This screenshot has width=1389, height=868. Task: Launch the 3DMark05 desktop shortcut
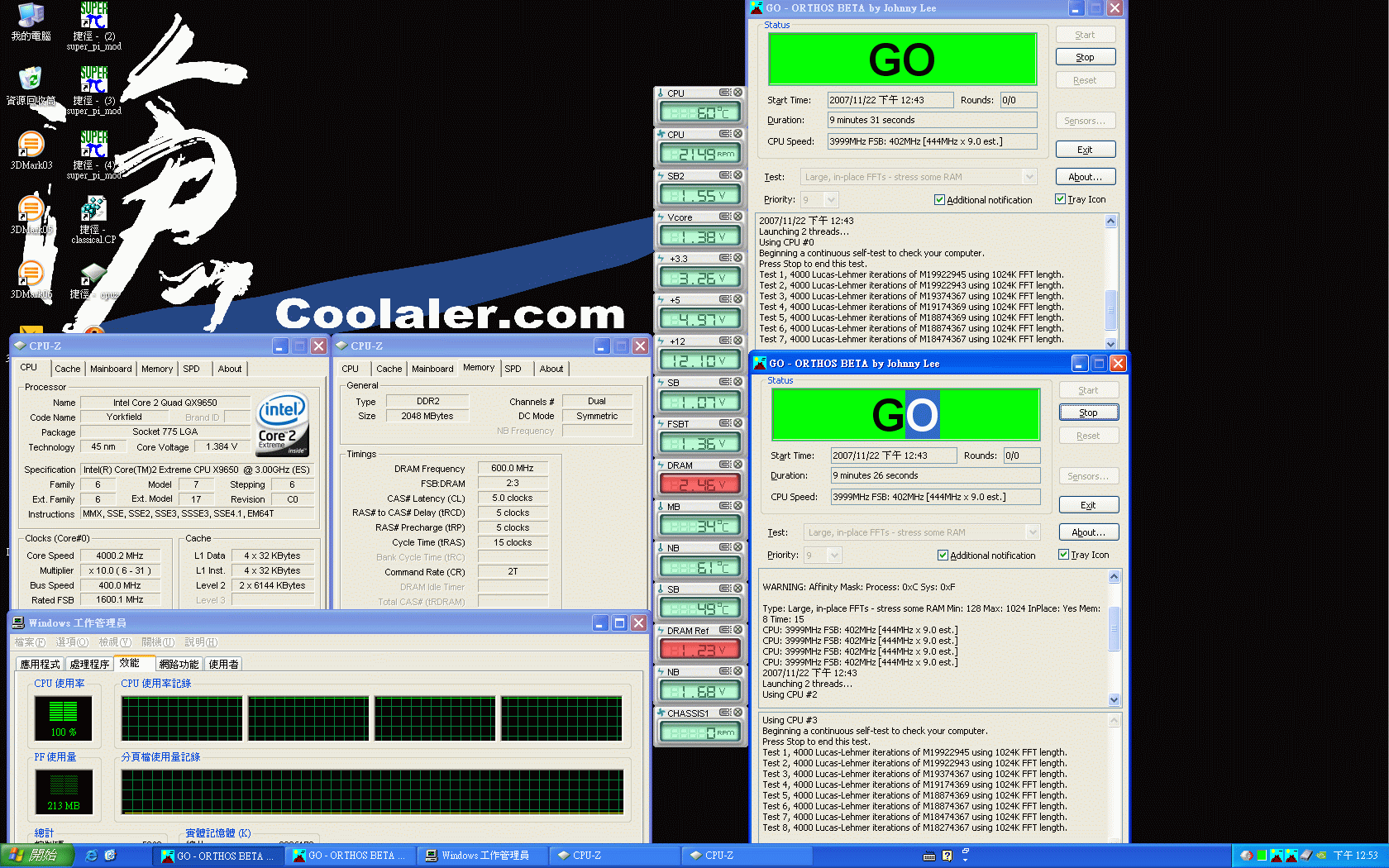coord(31,215)
